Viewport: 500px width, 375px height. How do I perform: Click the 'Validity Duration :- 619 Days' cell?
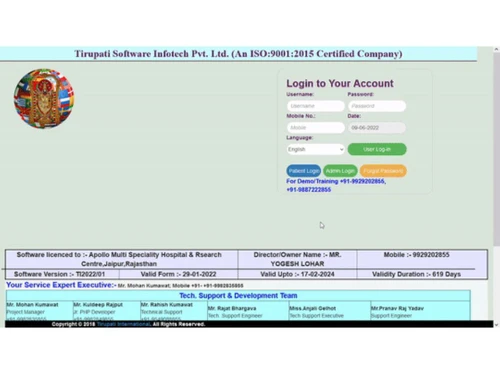click(422, 274)
